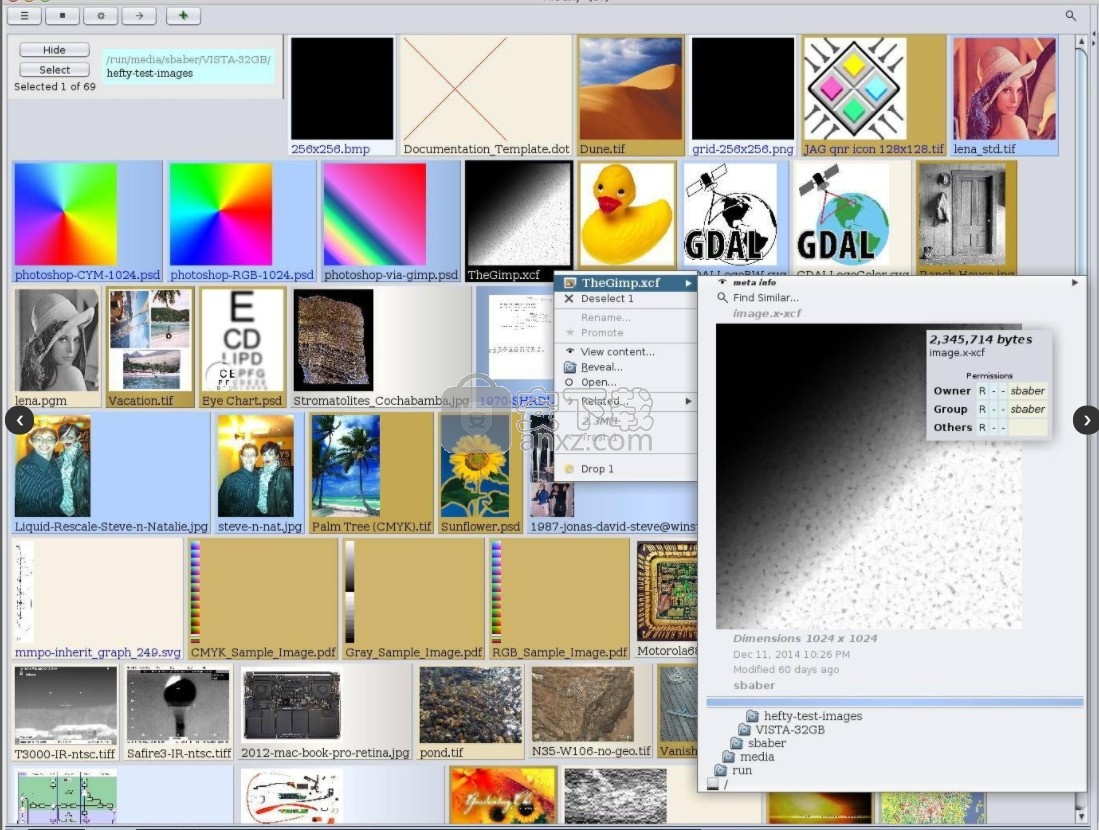Select the photoshop-CYM-1024.psd thumbnail
This screenshot has height=830, width=1099.
[x=66, y=215]
